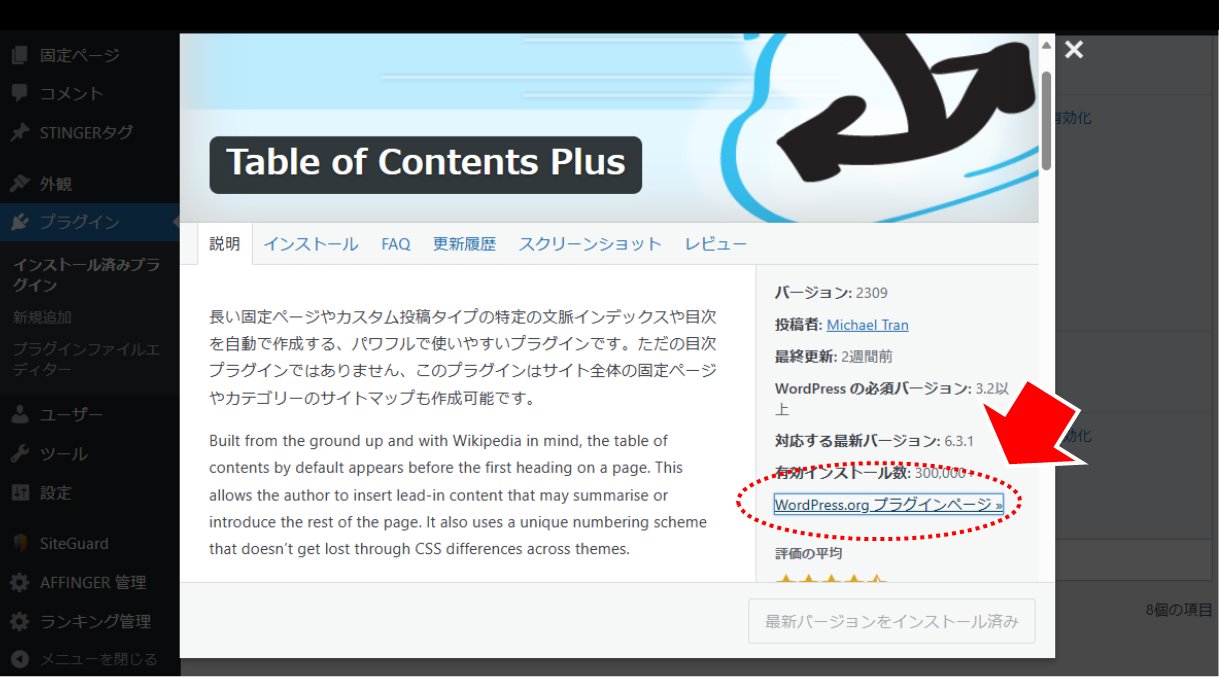1219x677 pixels.
Task: Open the WordPress.org プラグインページ link
Action: pos(889,505)
